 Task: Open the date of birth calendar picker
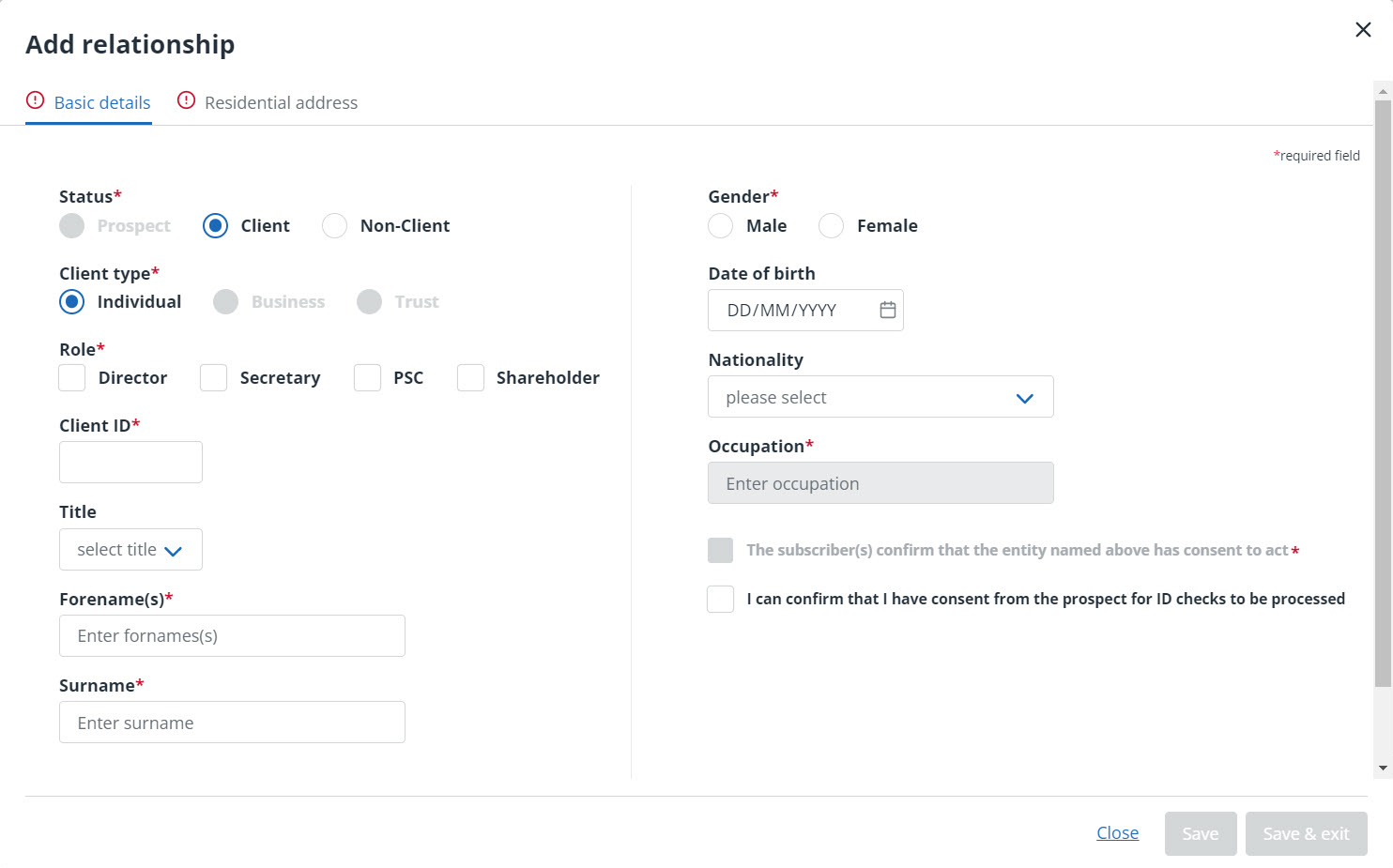(x=887, y=310)
